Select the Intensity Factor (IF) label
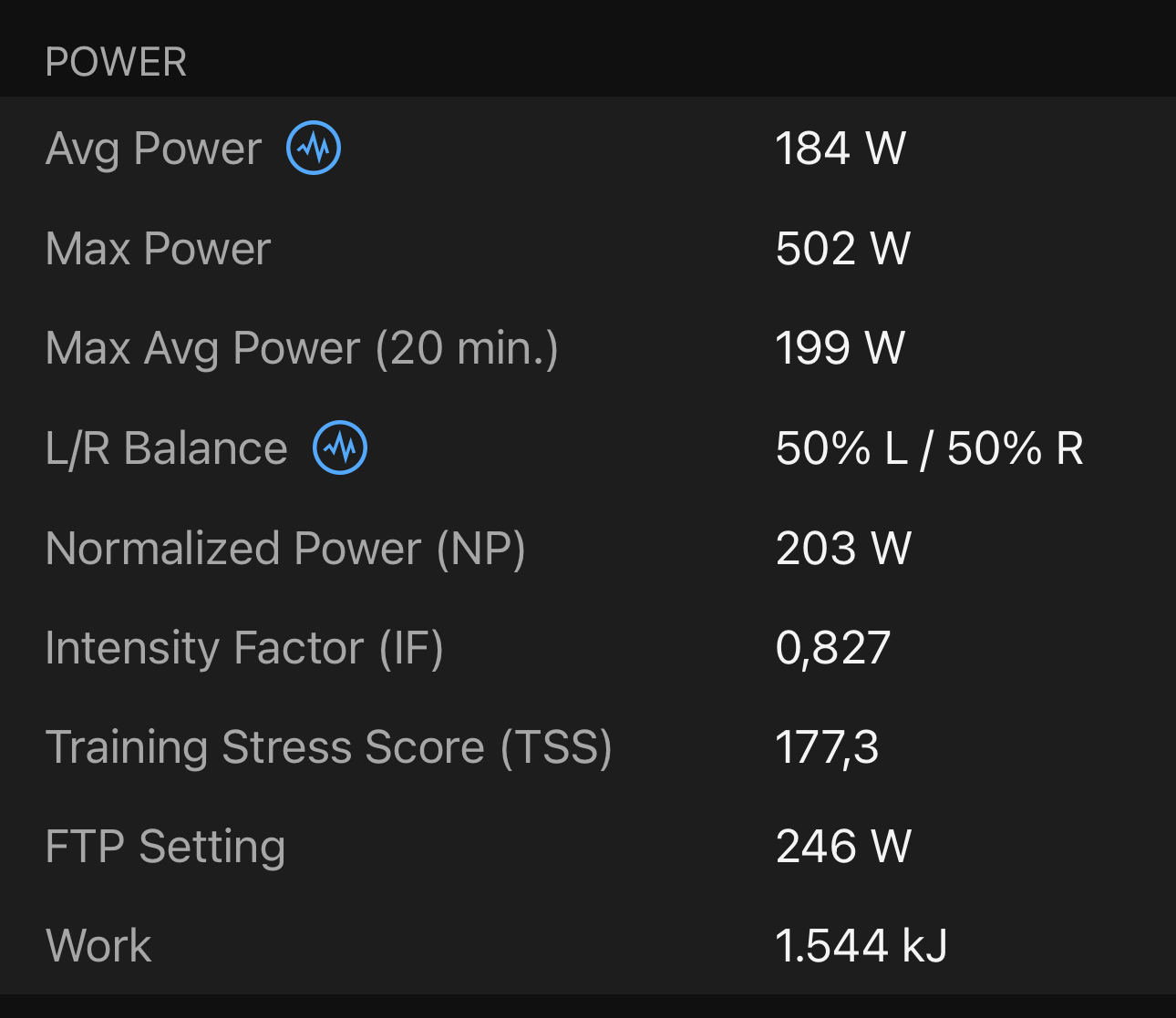This screenshot has width=1176, height=1018. point(244,648)
